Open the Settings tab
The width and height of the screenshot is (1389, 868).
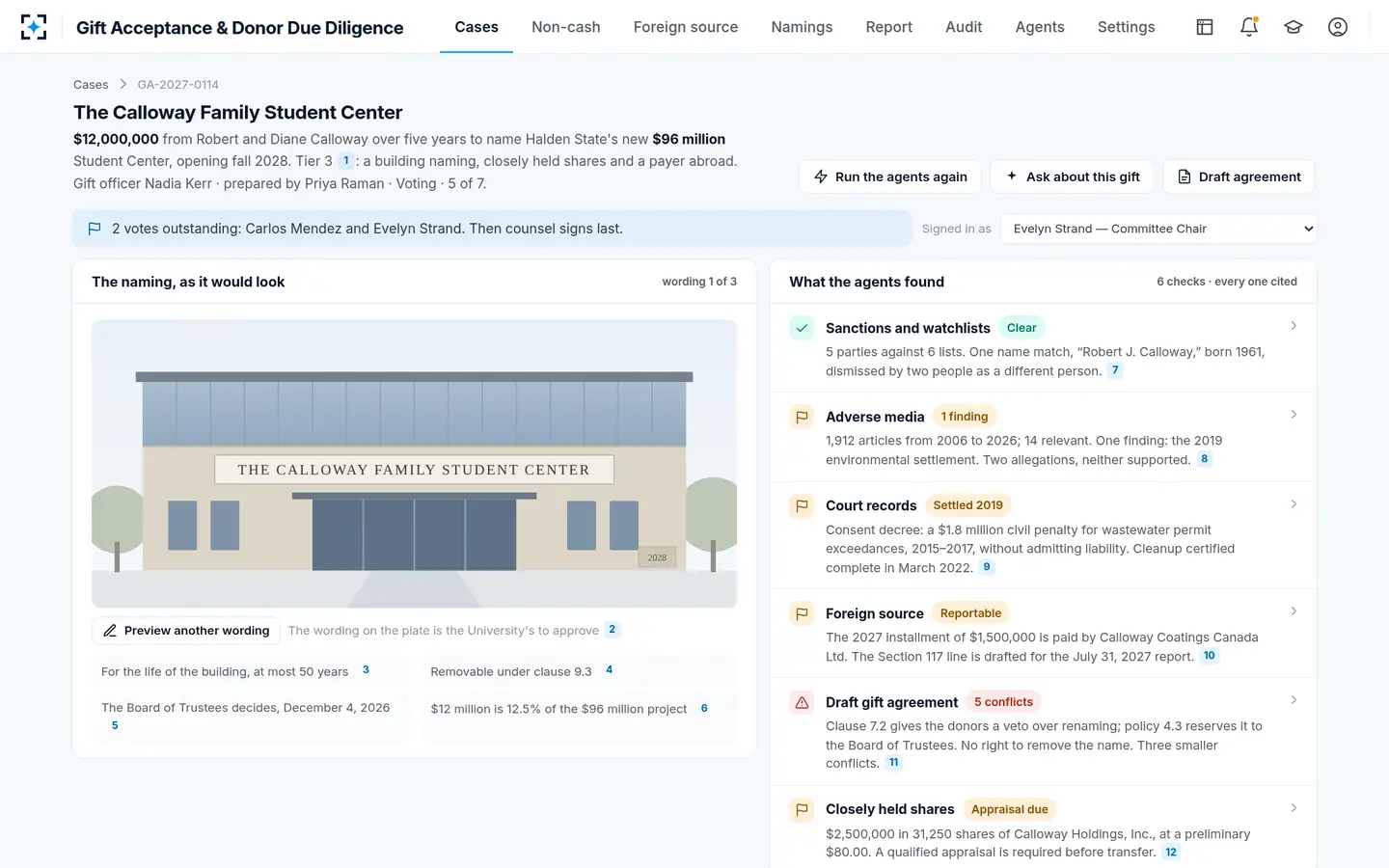coord(1127,27)
